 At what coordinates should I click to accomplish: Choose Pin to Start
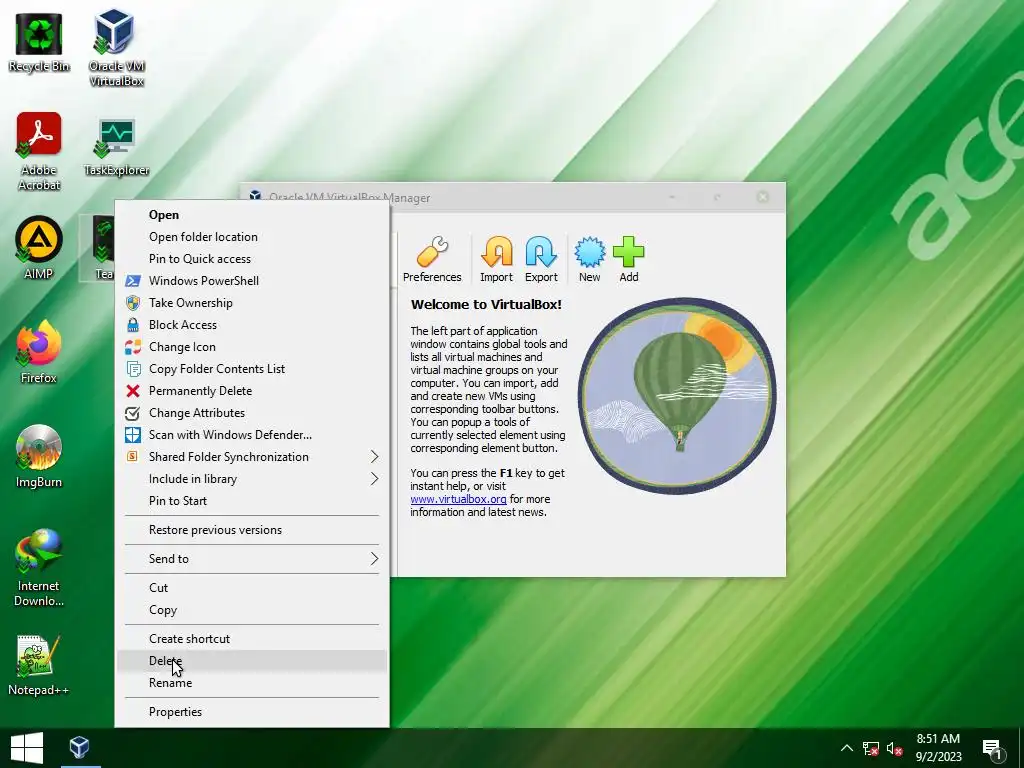pos(252,501)
